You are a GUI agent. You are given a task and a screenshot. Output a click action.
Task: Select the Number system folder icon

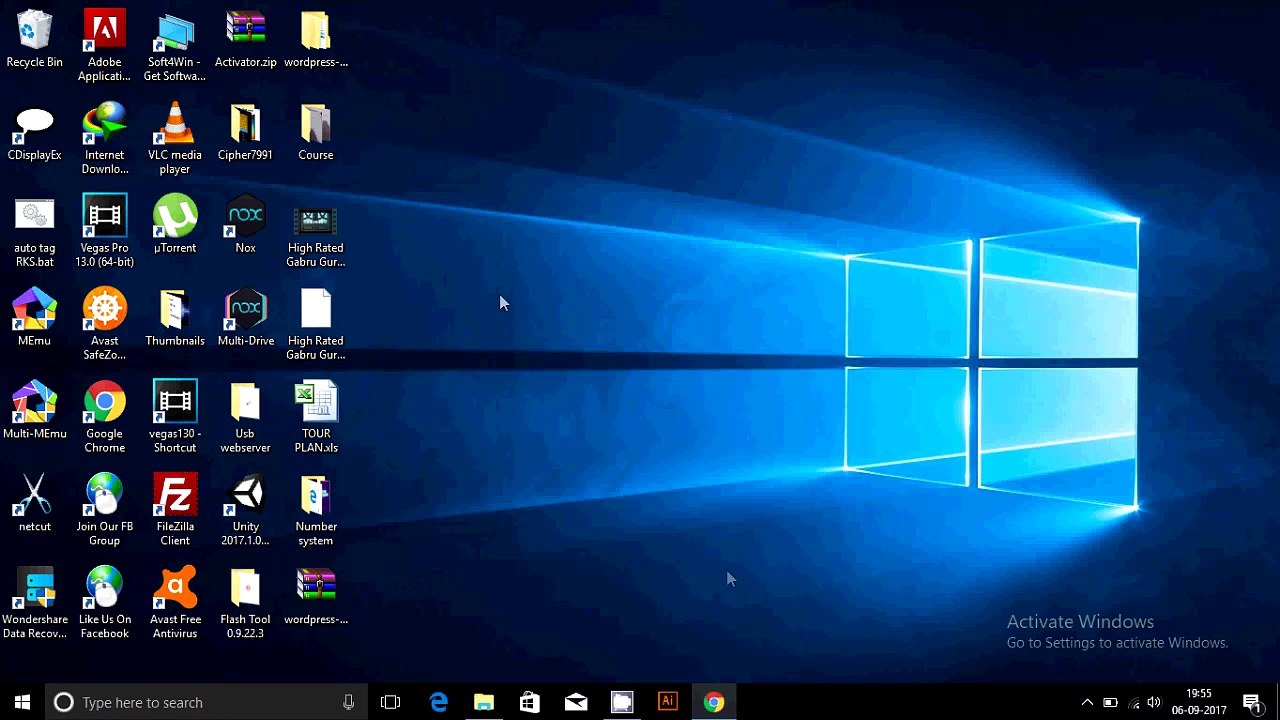point(316,511)
